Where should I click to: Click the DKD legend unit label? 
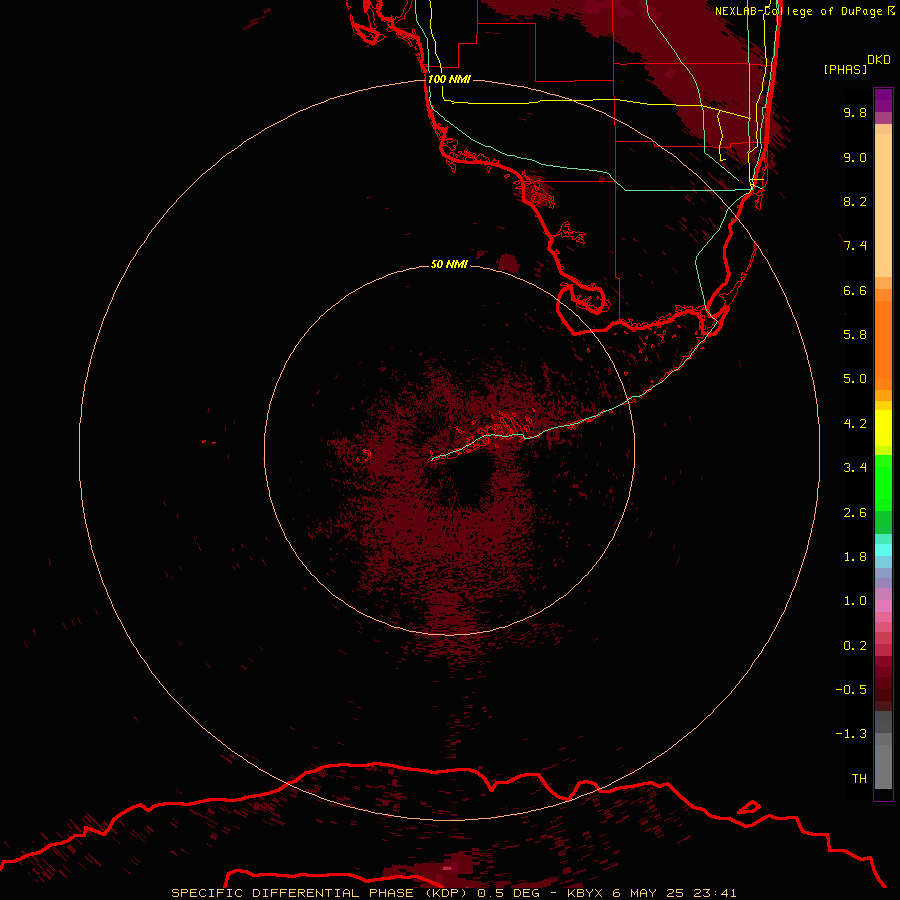coord(879,59)
